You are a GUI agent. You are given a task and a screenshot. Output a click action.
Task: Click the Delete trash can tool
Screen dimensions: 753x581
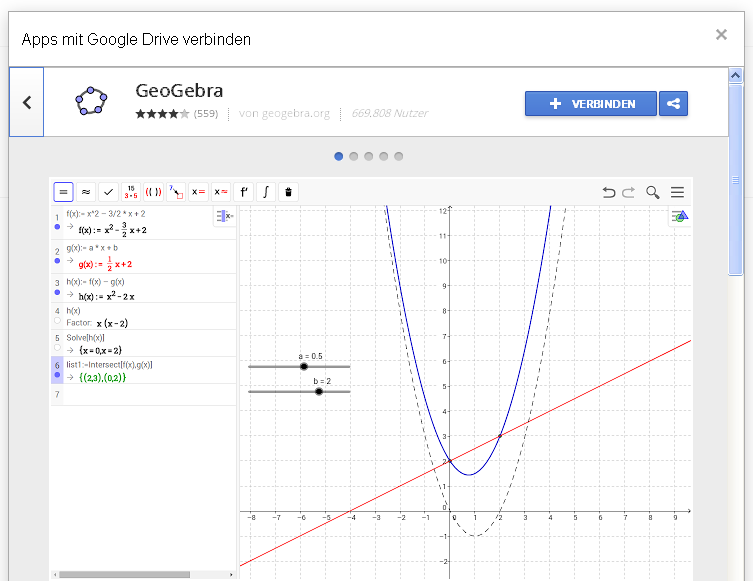[289, 192]
